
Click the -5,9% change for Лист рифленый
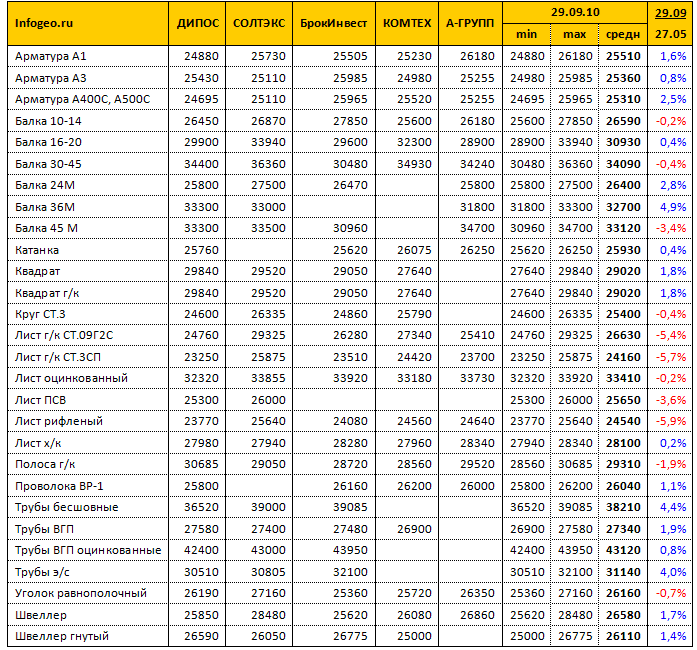(671, 421)
